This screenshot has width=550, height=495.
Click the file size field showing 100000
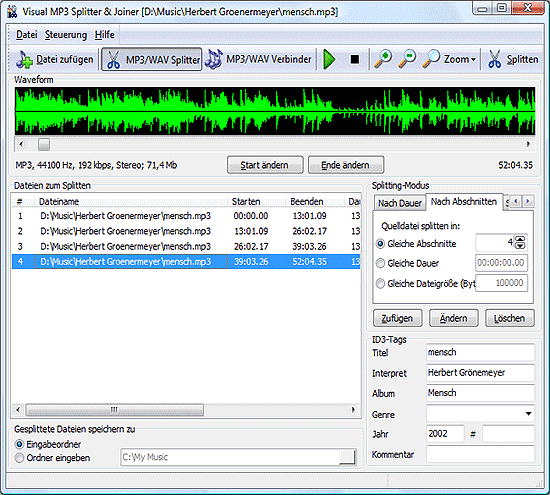(x=501, y=283)
